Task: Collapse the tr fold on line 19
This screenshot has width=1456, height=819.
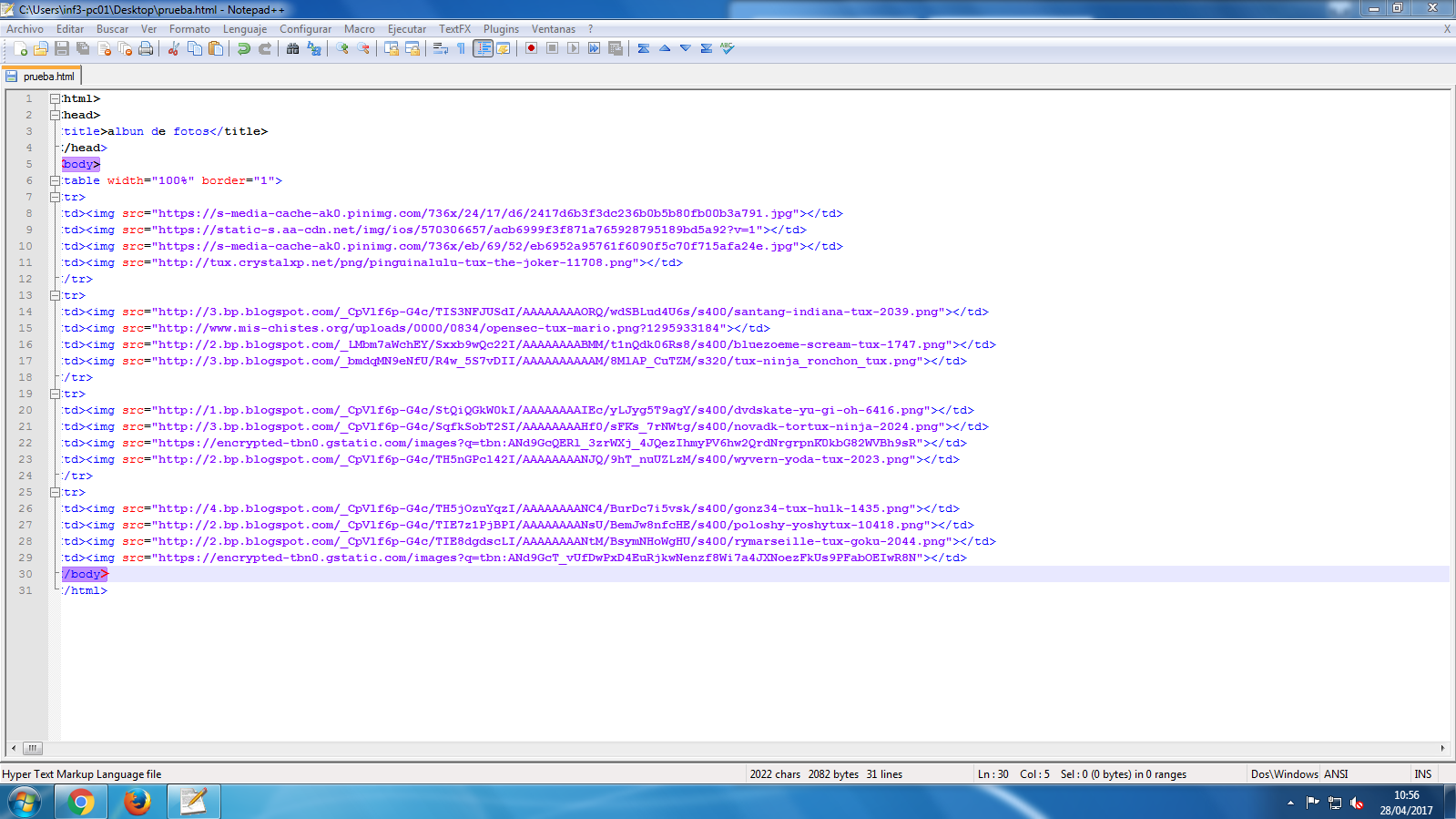Action: [x=55, y=394]
